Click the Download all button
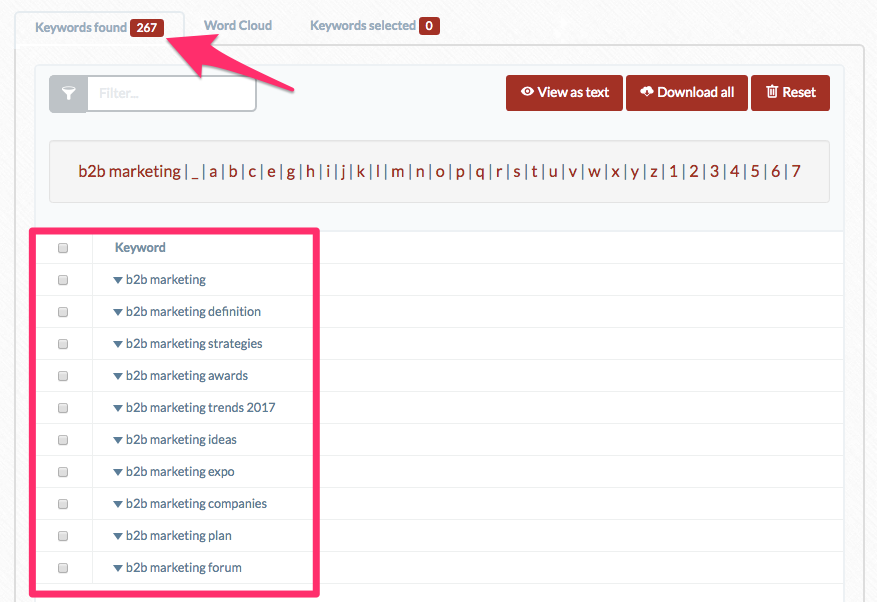This screenshot has height=602, width=877. point(686,92)
